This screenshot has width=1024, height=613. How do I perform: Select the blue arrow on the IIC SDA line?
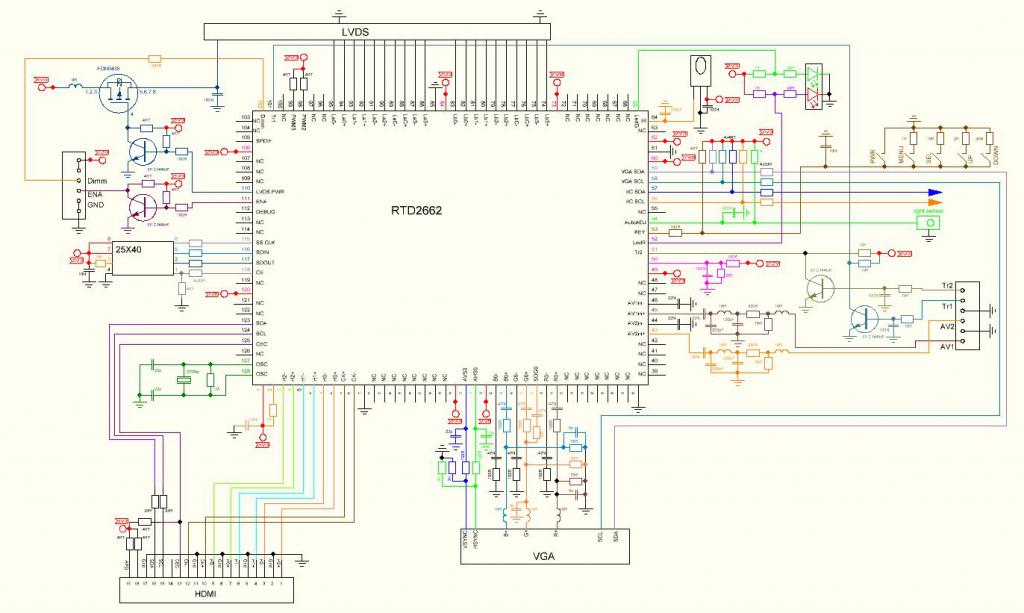pos(936,193)
